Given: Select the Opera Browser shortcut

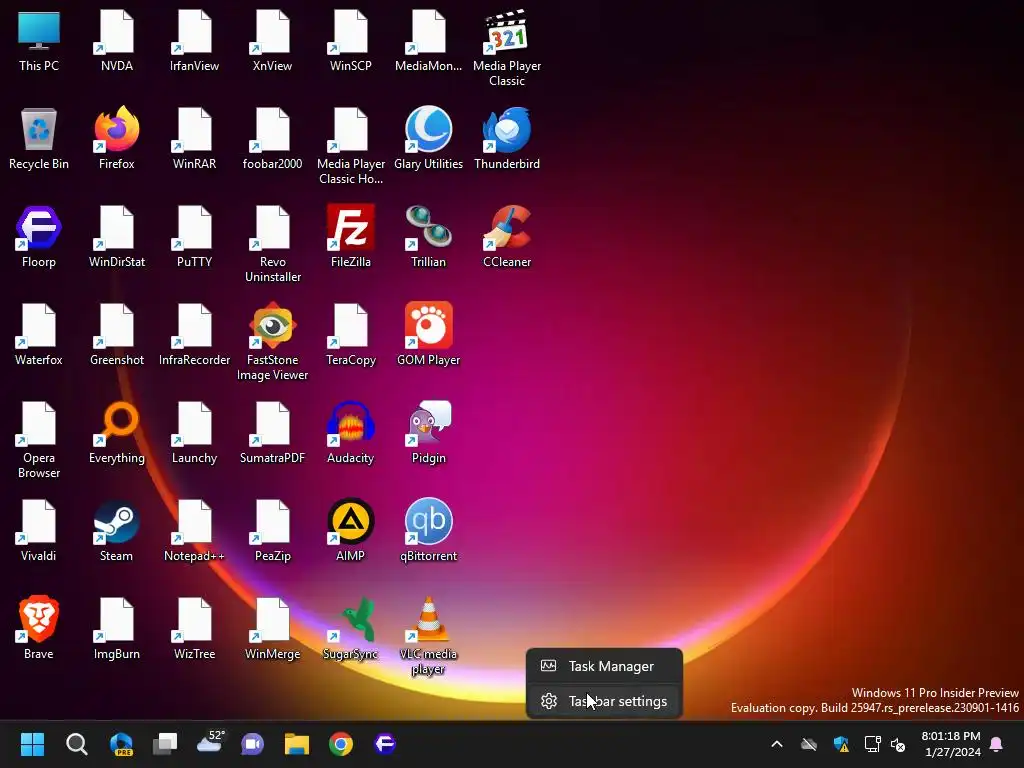Looking at the screenshot, I should (x=39, y=440).
